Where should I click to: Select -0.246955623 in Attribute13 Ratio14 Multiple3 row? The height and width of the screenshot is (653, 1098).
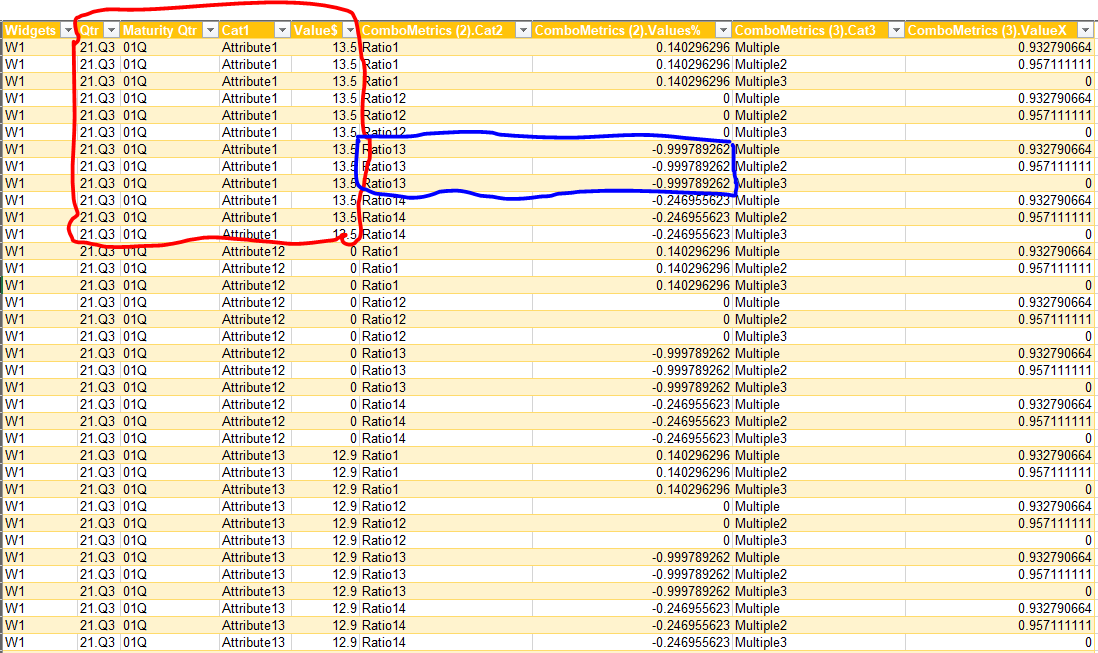632,643
